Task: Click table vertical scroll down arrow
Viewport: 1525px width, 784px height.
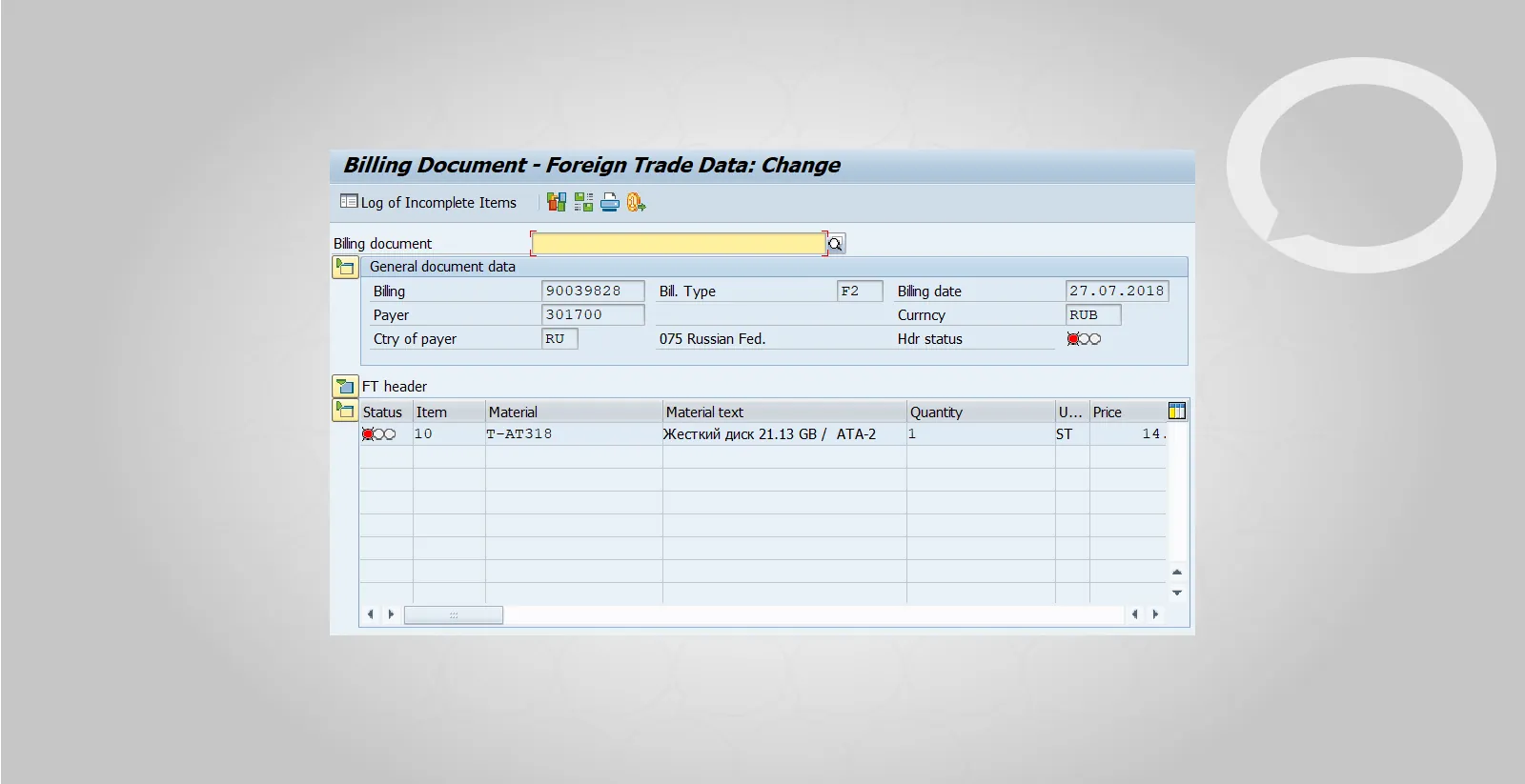Action: tap(1177, 593)
